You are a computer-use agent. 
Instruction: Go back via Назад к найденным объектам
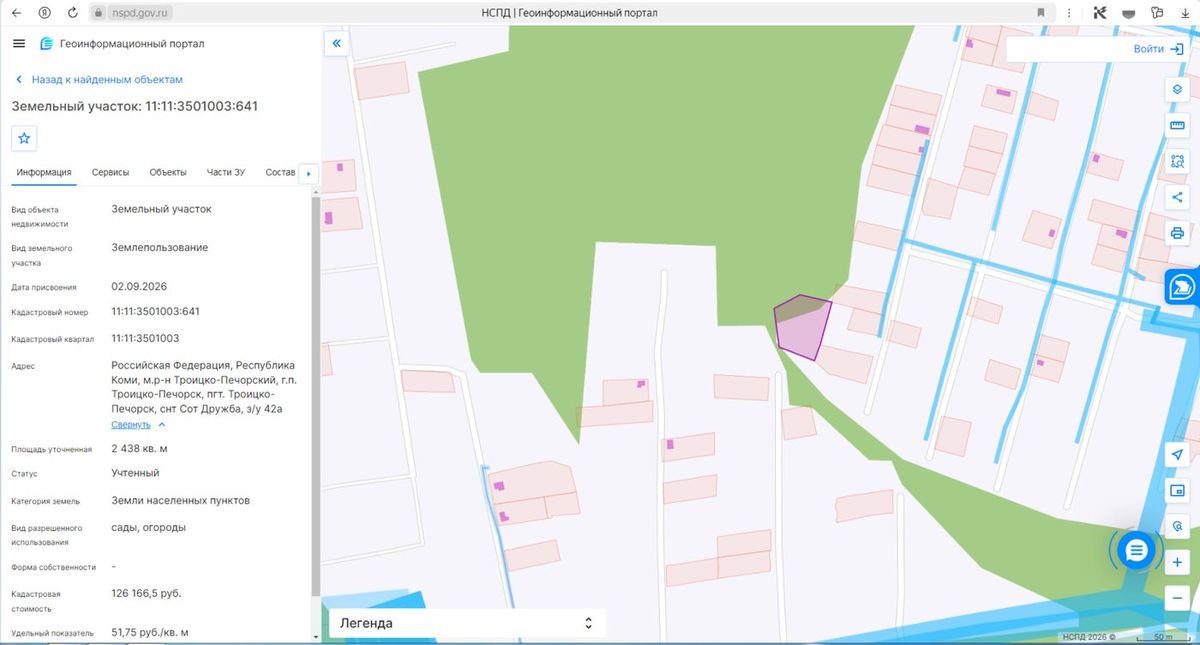pos(99,79)
